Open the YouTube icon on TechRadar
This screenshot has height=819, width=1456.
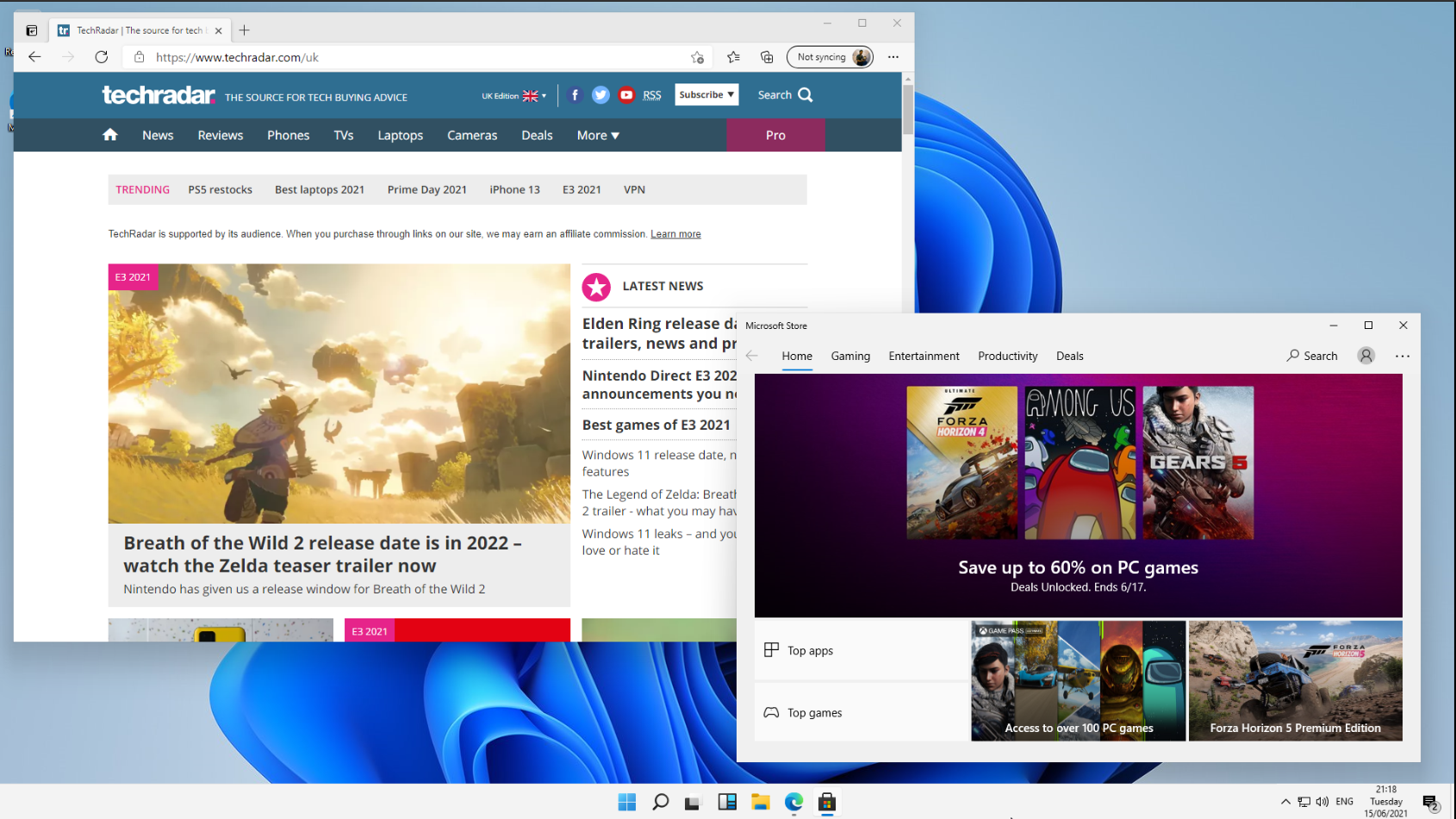click(x=626, y=95)
